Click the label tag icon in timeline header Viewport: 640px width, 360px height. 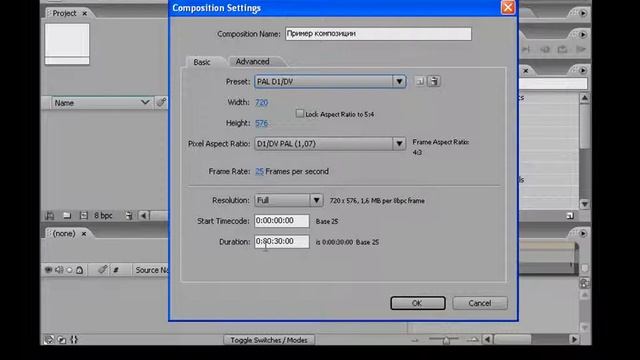coord(102,269)
